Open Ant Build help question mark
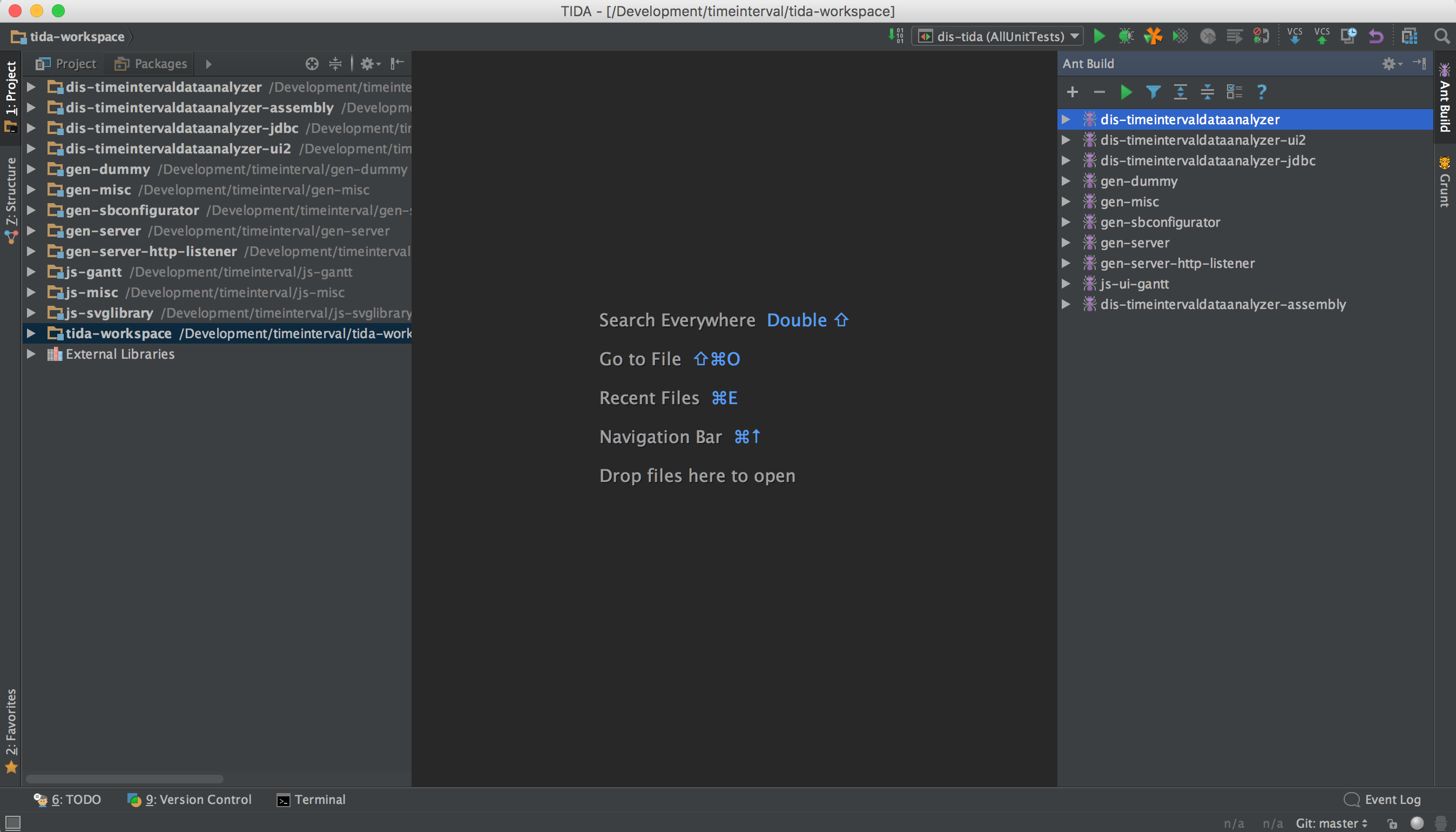The width and height of the screenshot is (1456, 832). 1261,92
